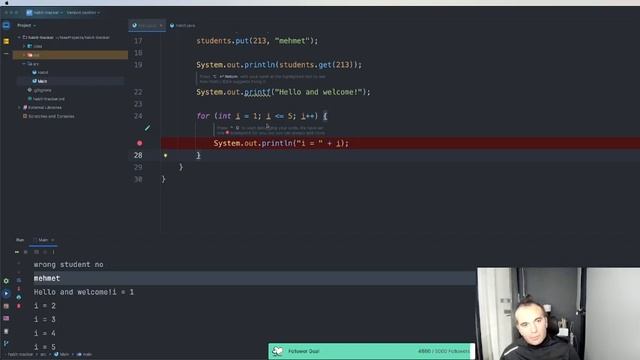Click the habit-tracker project badge icon
Image resolution: width=640 pixels, height=360 pixels.
point(29,13)
